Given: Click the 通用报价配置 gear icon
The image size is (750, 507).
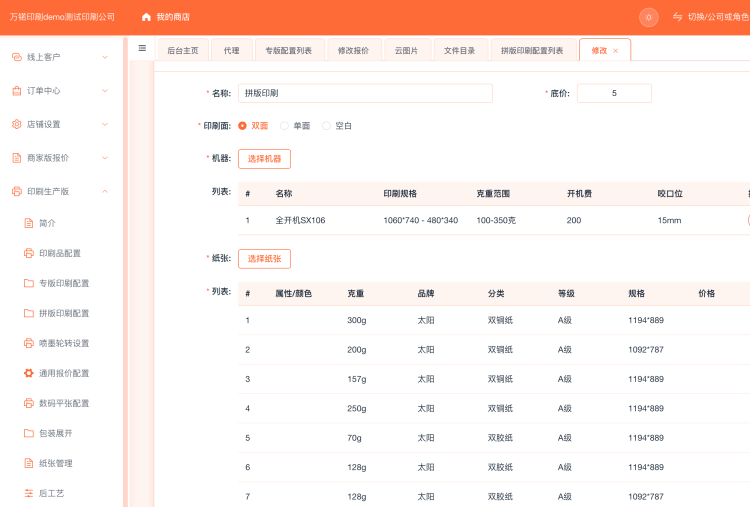Looking at the screenshot, I should [29, 373].
